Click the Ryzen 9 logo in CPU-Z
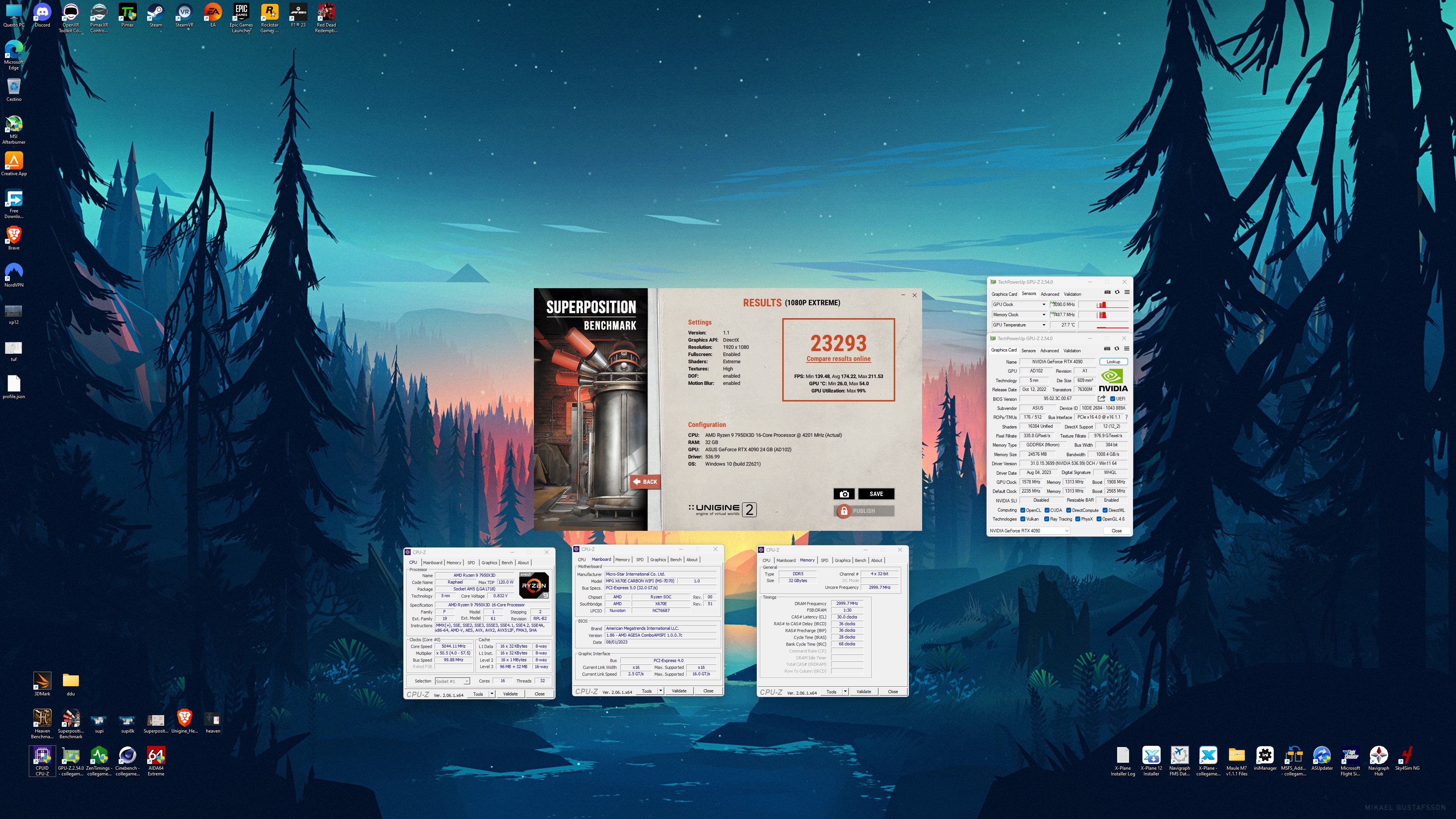This screenshot has height=819, width=1456. pos(533,585)
